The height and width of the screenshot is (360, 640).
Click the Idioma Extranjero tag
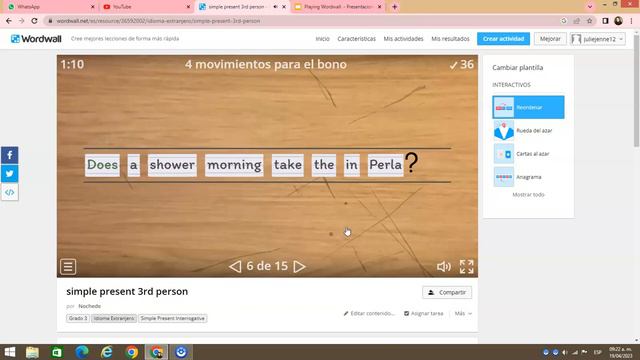pos(113,318)
